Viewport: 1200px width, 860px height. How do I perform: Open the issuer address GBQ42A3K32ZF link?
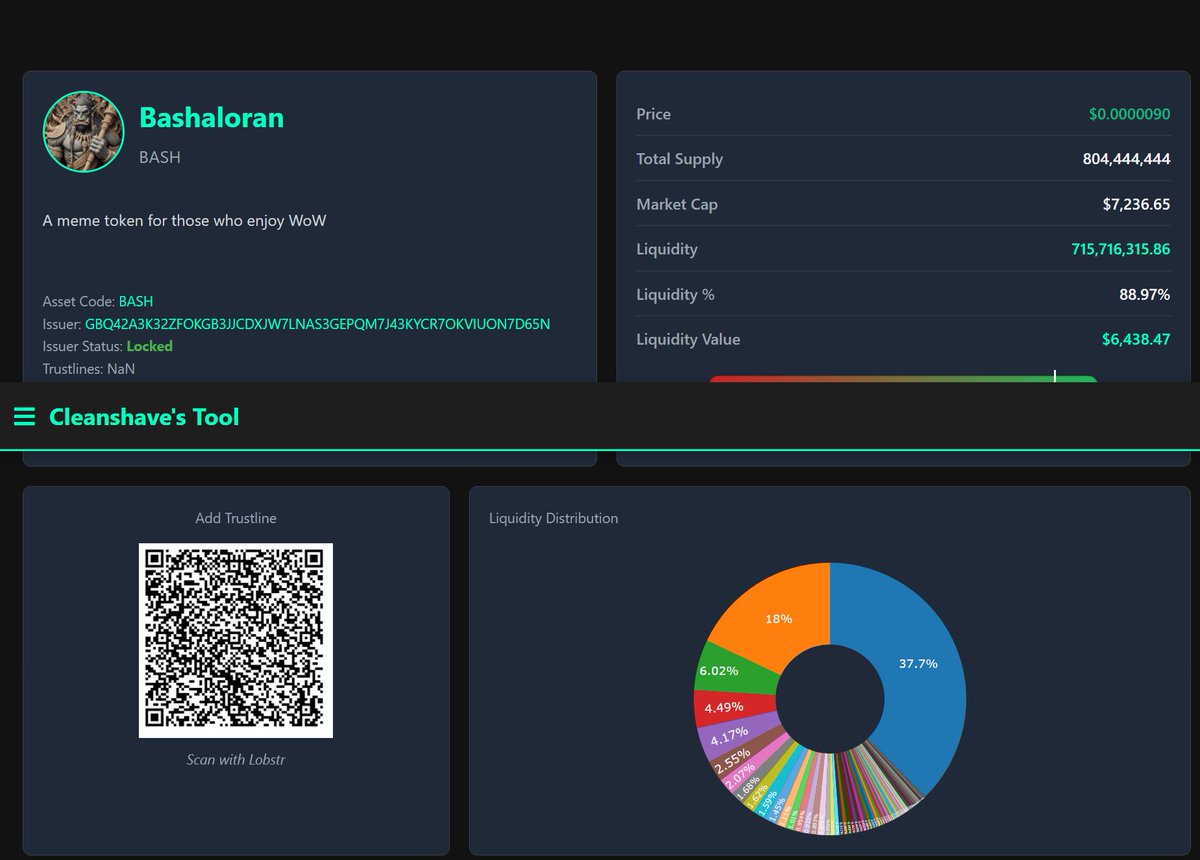click(x=317, y=324)
